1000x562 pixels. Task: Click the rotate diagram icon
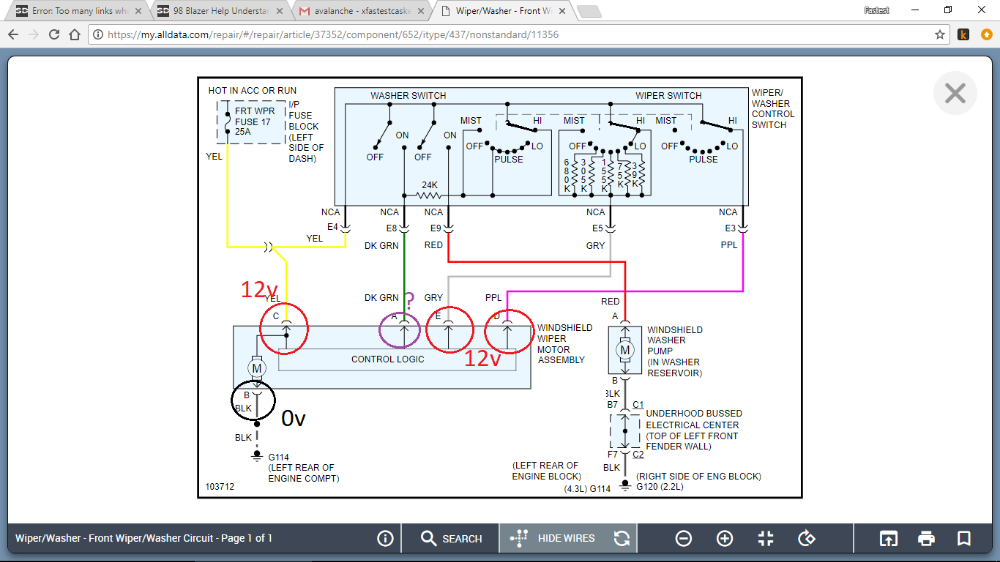pos(807,539)
